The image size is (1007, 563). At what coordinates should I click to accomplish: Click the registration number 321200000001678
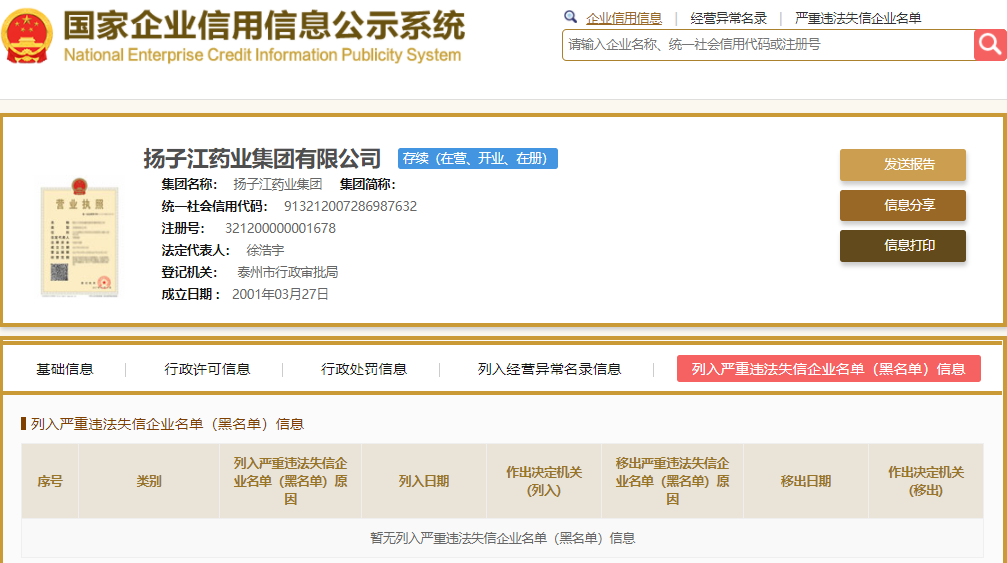[280, 229]
